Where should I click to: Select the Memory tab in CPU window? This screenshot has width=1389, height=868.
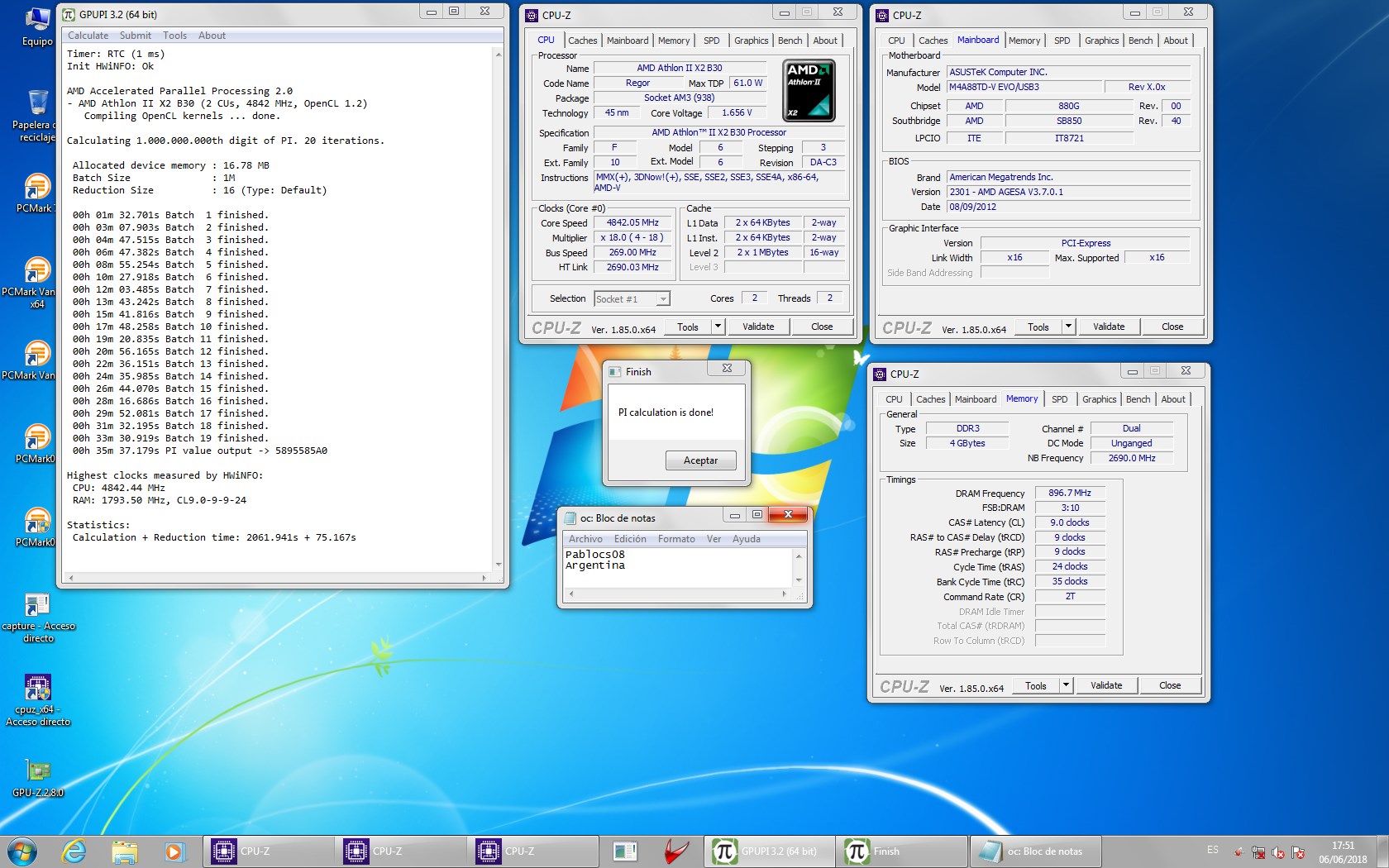coord(673,41)
